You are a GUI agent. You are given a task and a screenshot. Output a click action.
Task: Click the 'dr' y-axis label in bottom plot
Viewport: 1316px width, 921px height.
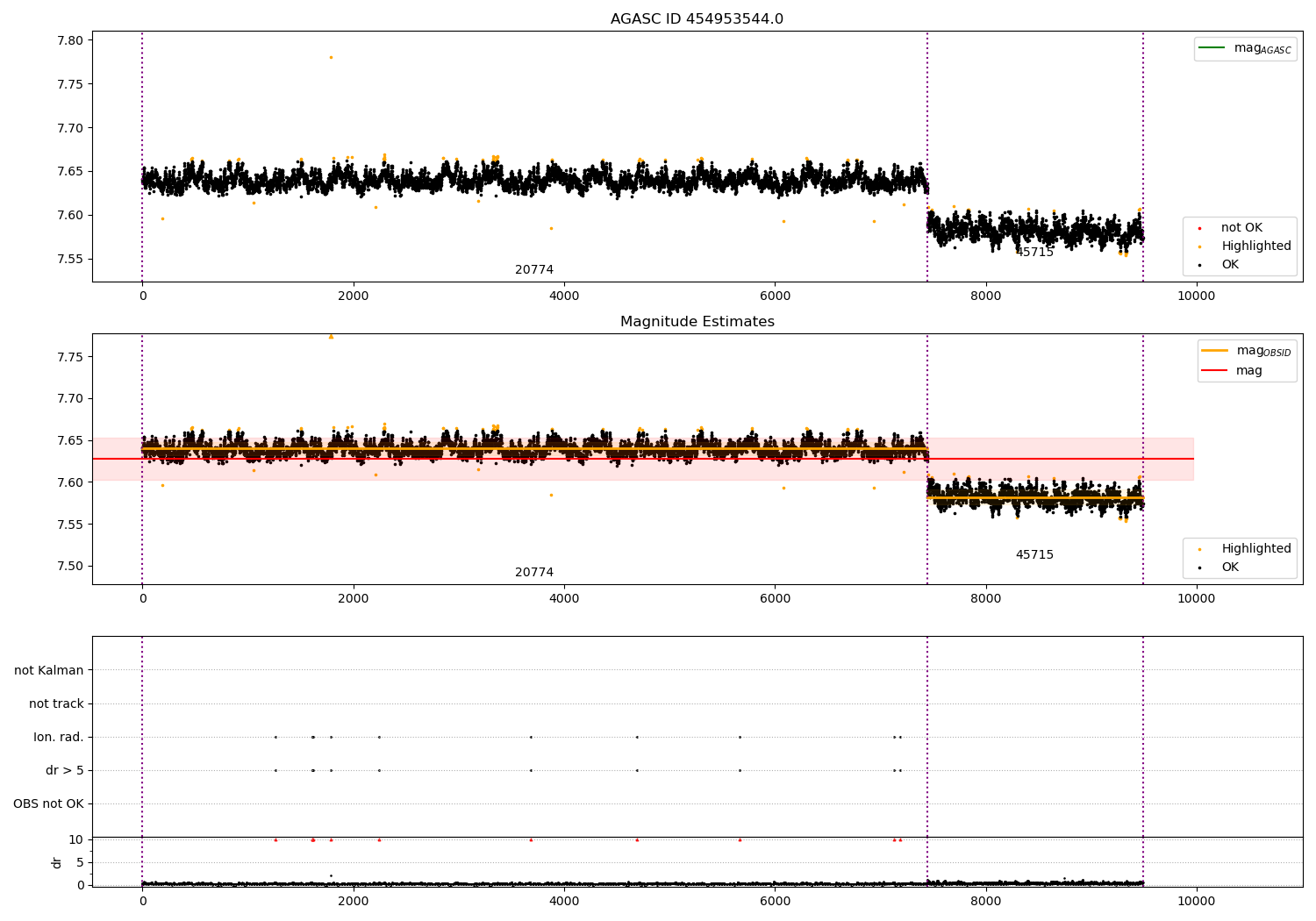[57, 862]
